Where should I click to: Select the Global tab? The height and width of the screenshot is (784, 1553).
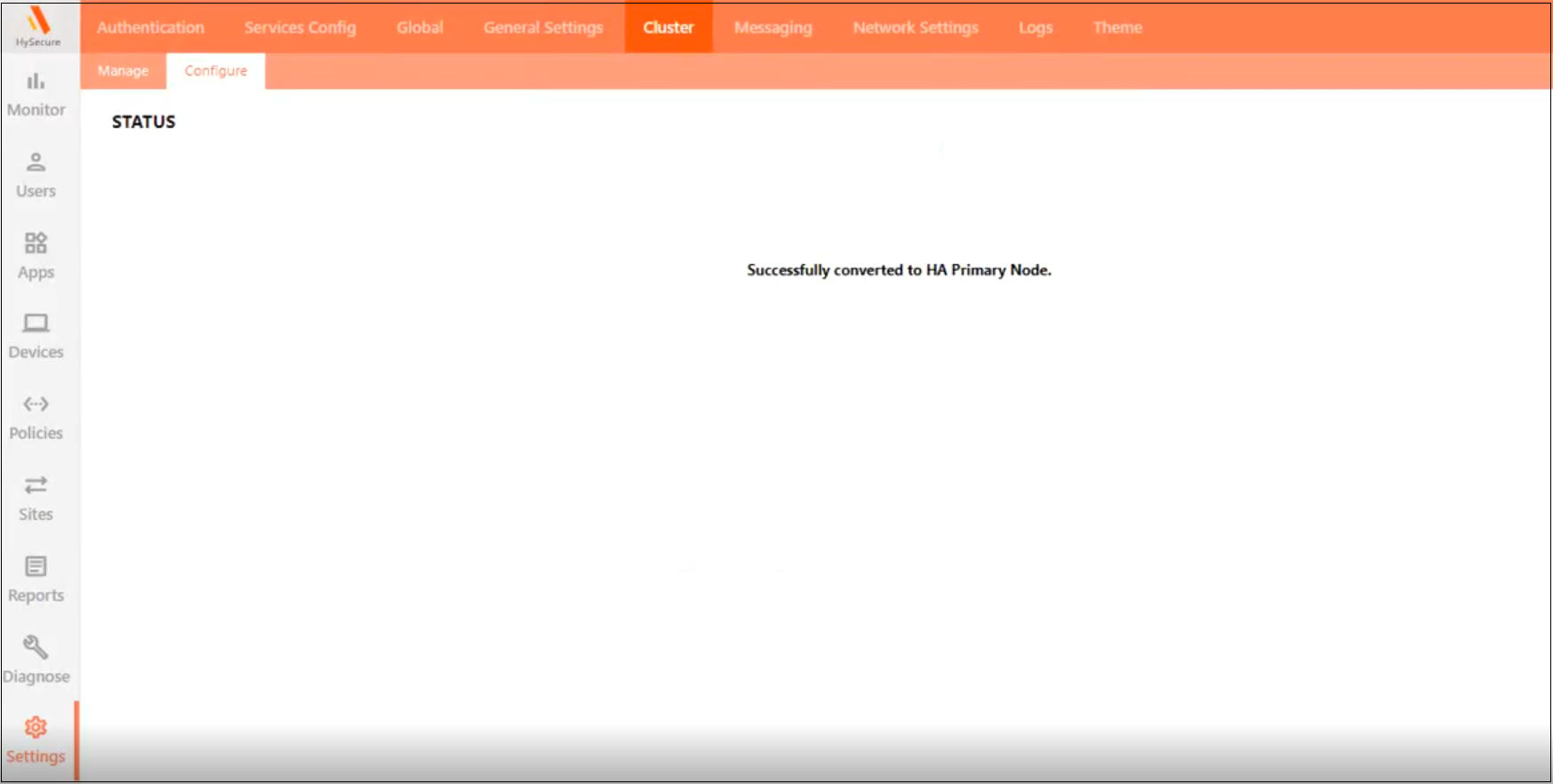click(x=420, y=28)
